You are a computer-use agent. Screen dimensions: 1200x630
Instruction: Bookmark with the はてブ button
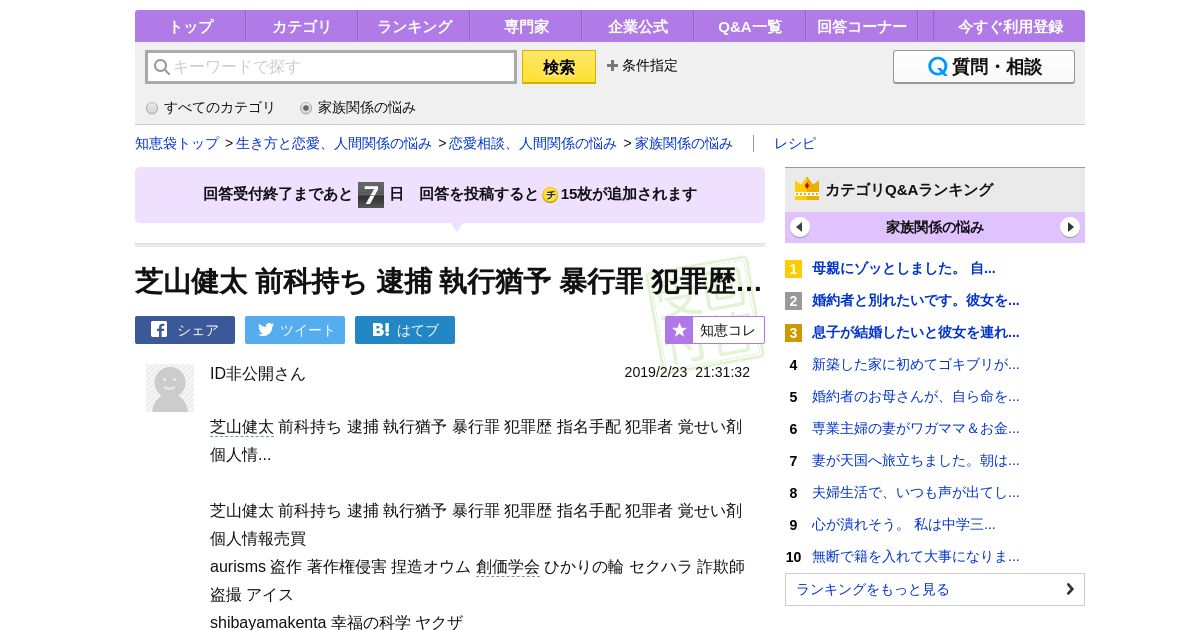tap(405, 330)
